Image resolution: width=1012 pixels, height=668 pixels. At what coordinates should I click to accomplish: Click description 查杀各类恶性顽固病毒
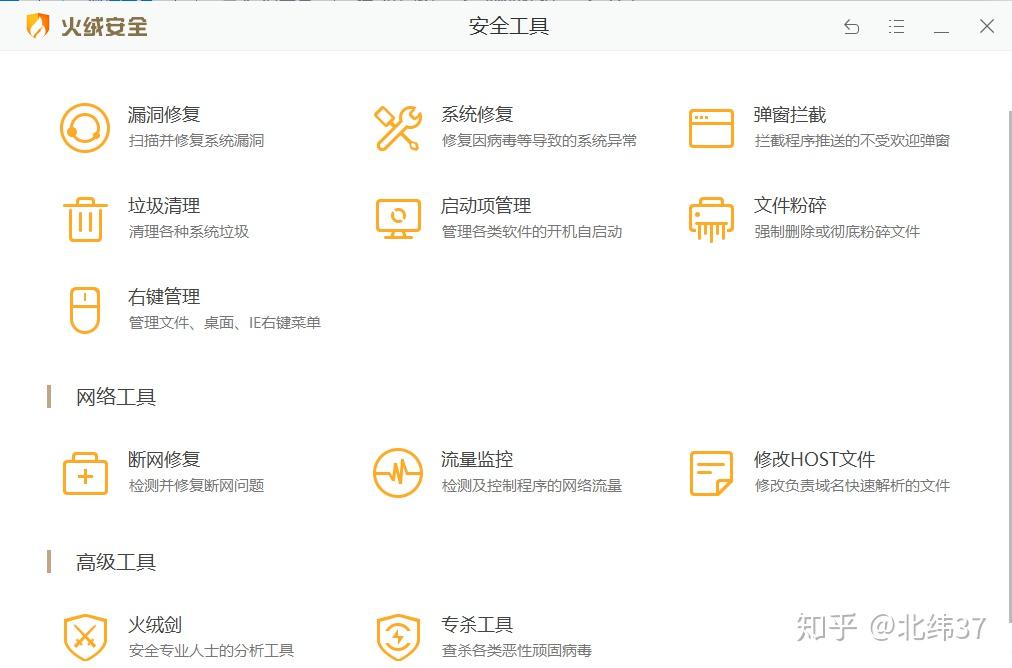click(516, 651)
